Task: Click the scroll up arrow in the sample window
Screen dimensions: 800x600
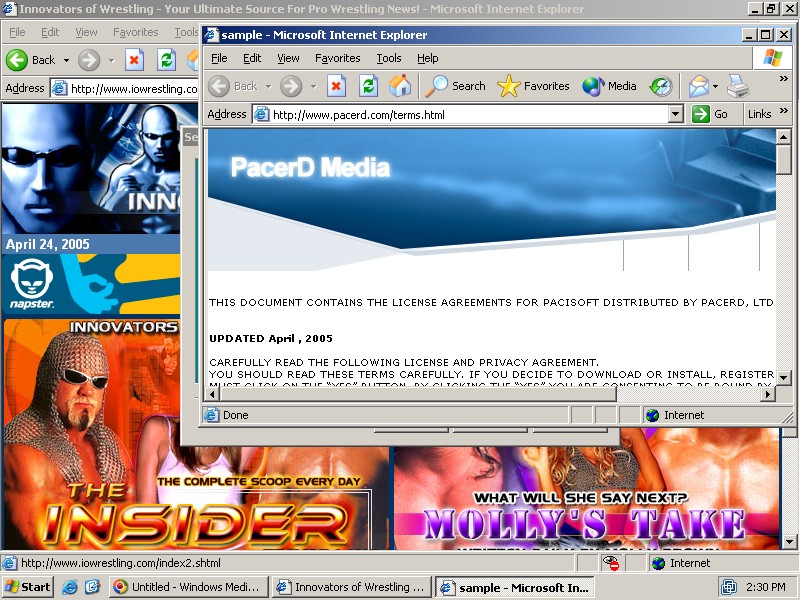Action: 783,137
